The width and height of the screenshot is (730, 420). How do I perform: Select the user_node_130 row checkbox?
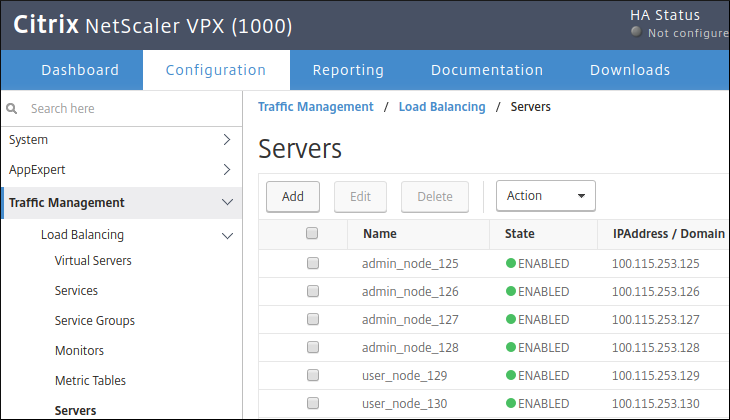tap(312, 404)
